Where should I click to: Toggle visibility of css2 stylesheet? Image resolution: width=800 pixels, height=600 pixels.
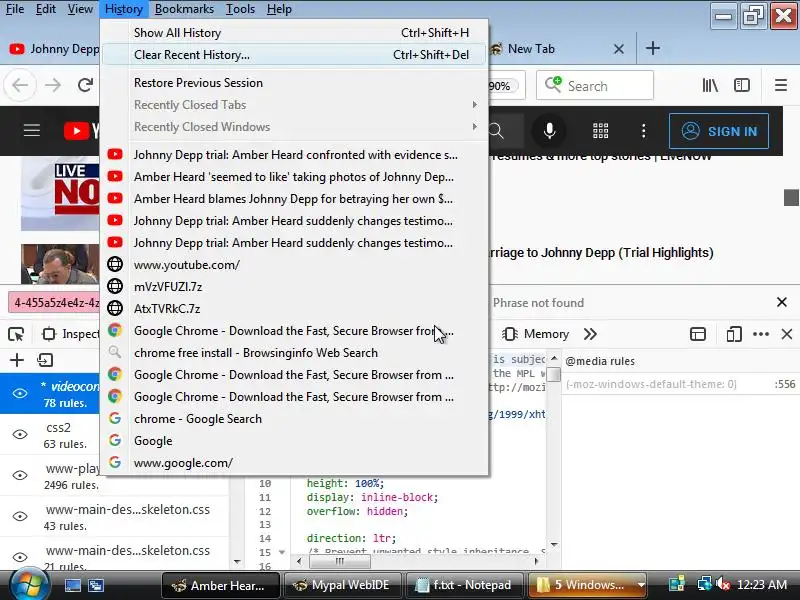pyautogui.click(x=20, y=434)
